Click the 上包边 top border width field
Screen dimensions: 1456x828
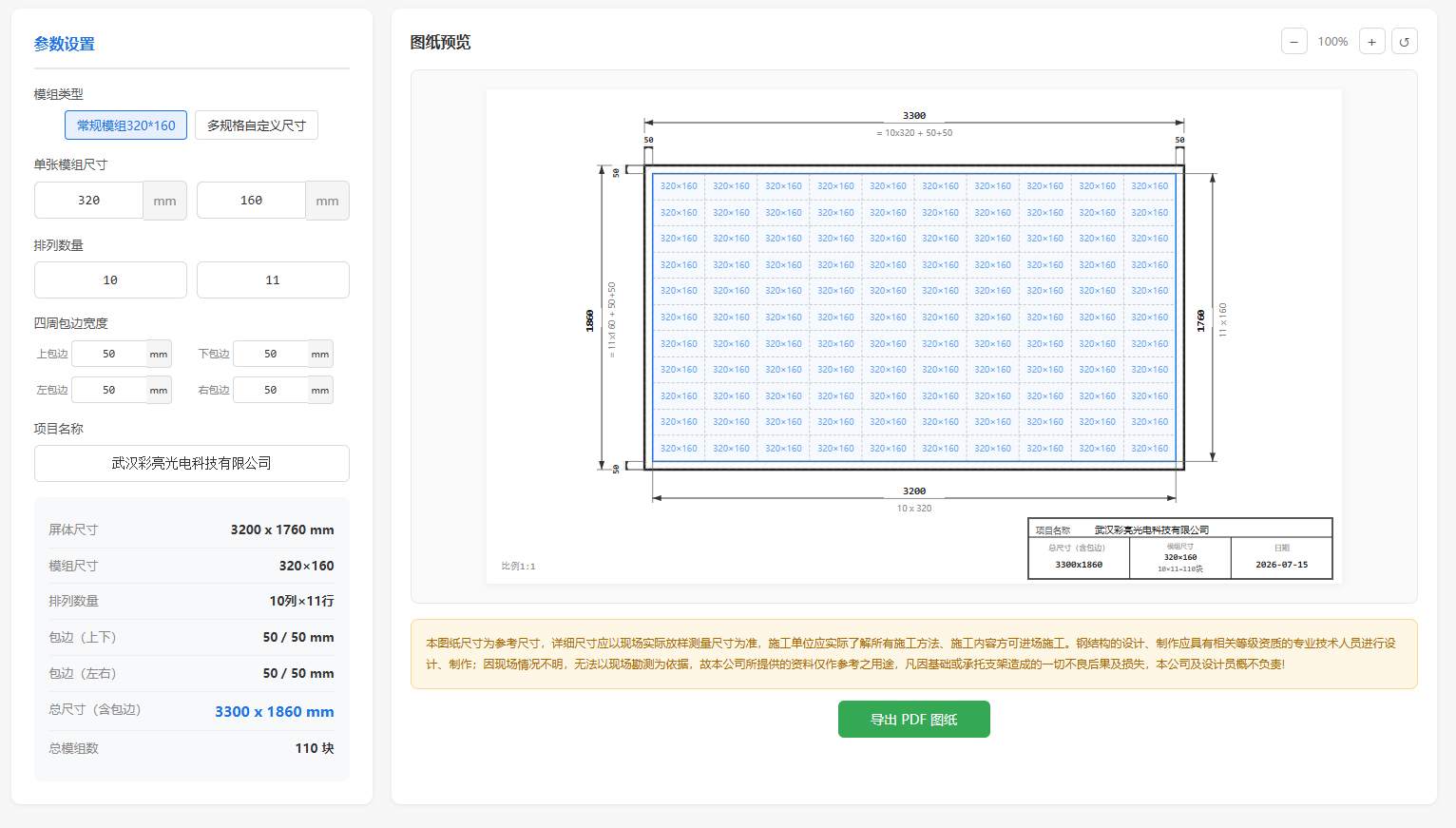click(x=109, y=354)
